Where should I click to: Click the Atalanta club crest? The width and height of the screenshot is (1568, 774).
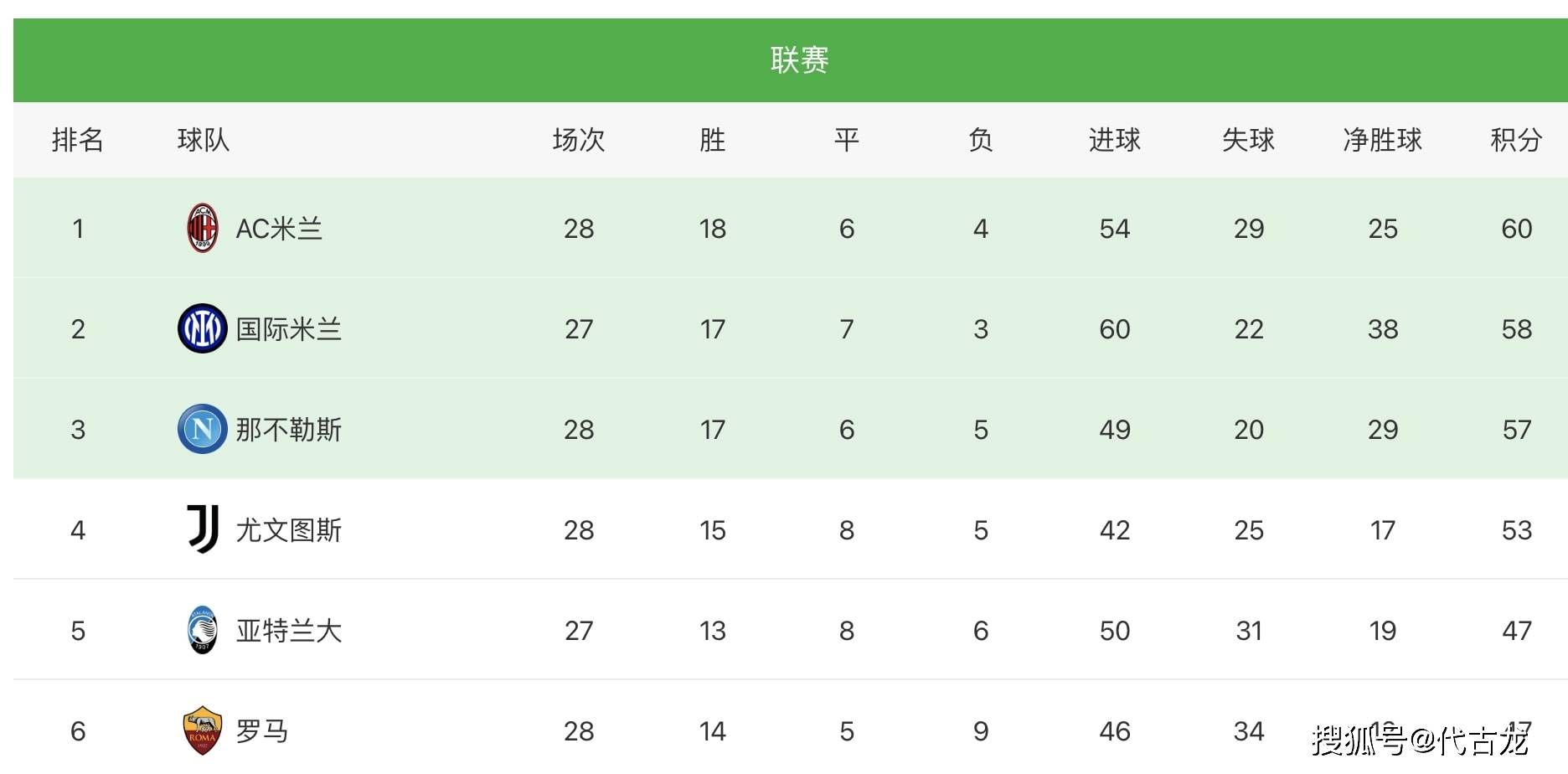coord(202,630)
